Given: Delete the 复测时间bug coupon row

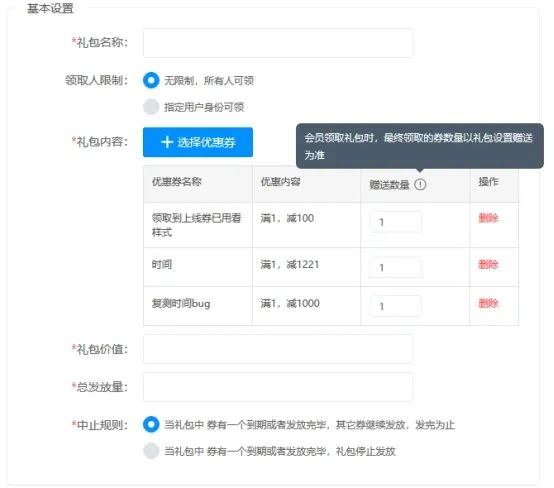Looking at the screenshot, I should point(488,303).
